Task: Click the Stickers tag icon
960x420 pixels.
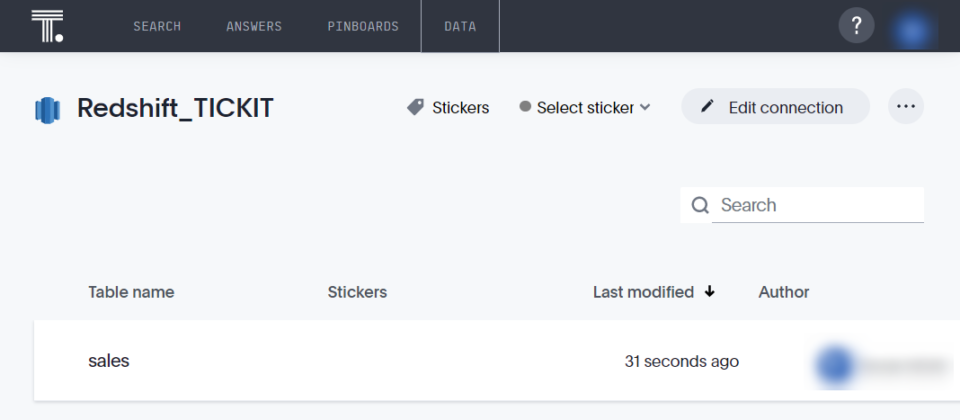Action: pos(416,107)
